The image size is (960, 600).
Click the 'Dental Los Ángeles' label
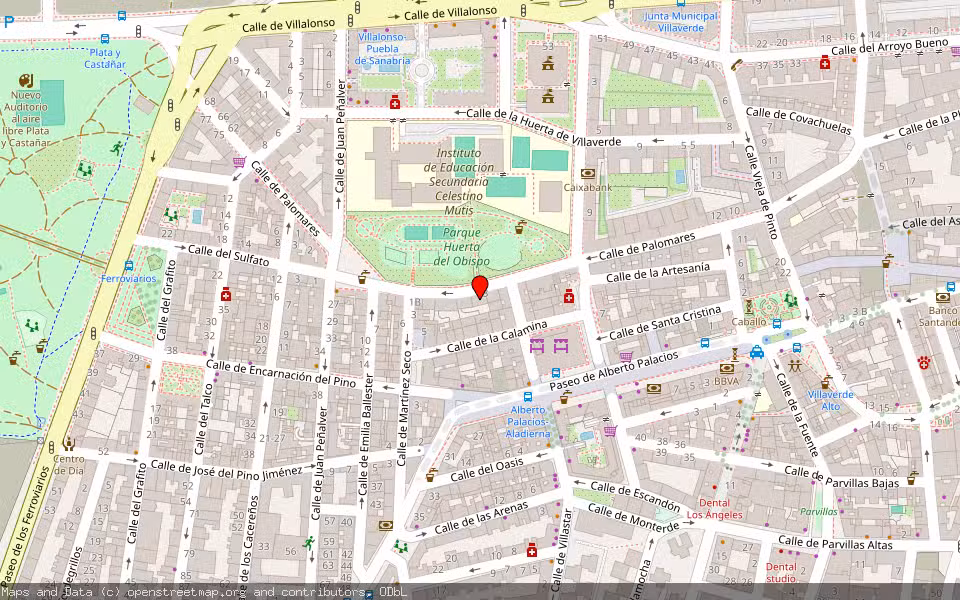pos(714,509)
